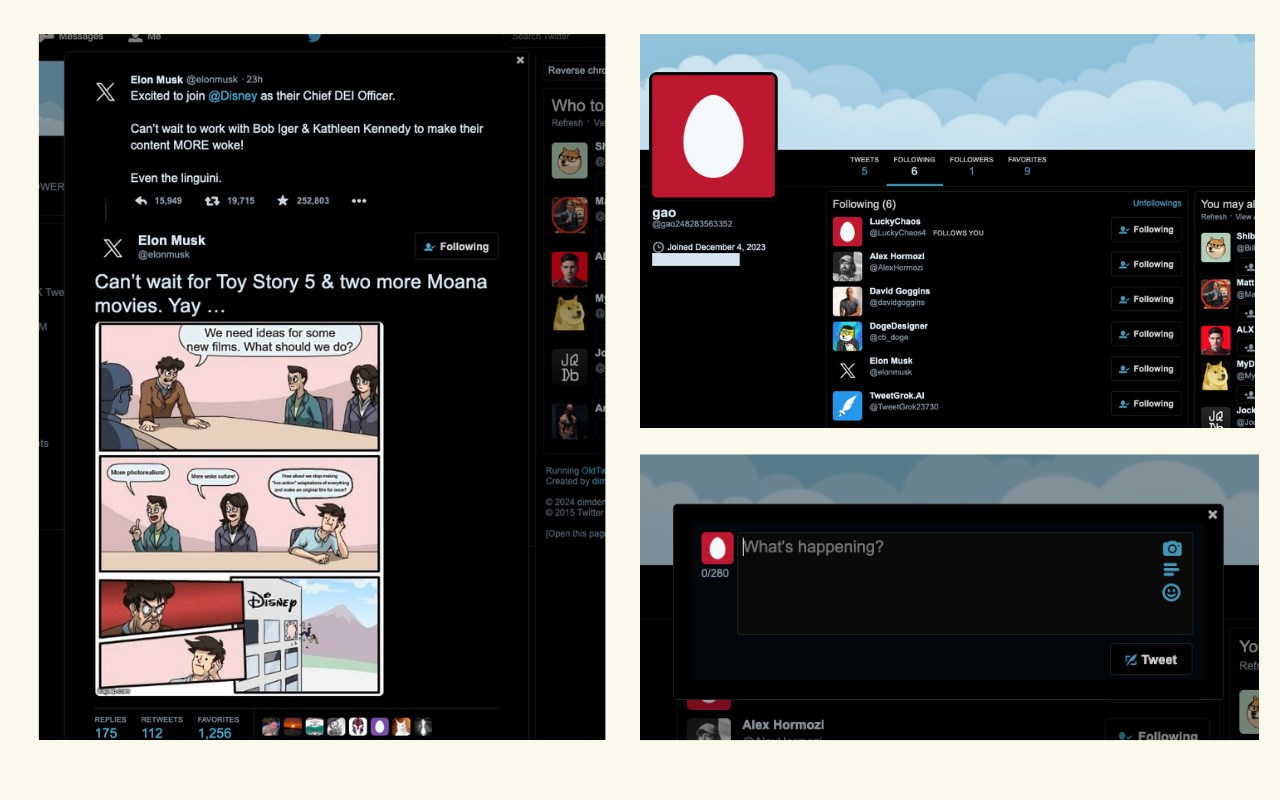
Task: Click the reply arrow icon showing 15,949
Action: (x=141, y=201)
